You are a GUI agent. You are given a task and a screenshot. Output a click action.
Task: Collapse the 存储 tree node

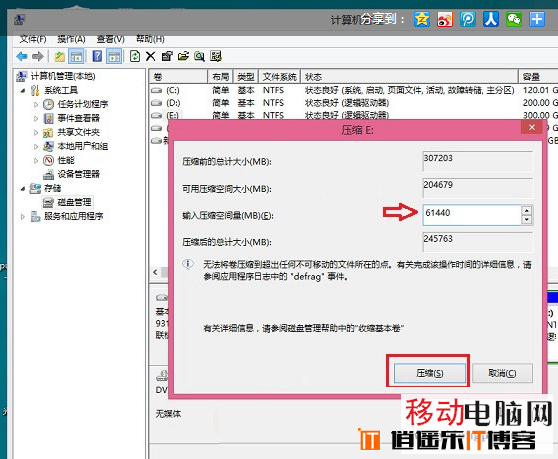pyautogui.click(x=23, y=188)
